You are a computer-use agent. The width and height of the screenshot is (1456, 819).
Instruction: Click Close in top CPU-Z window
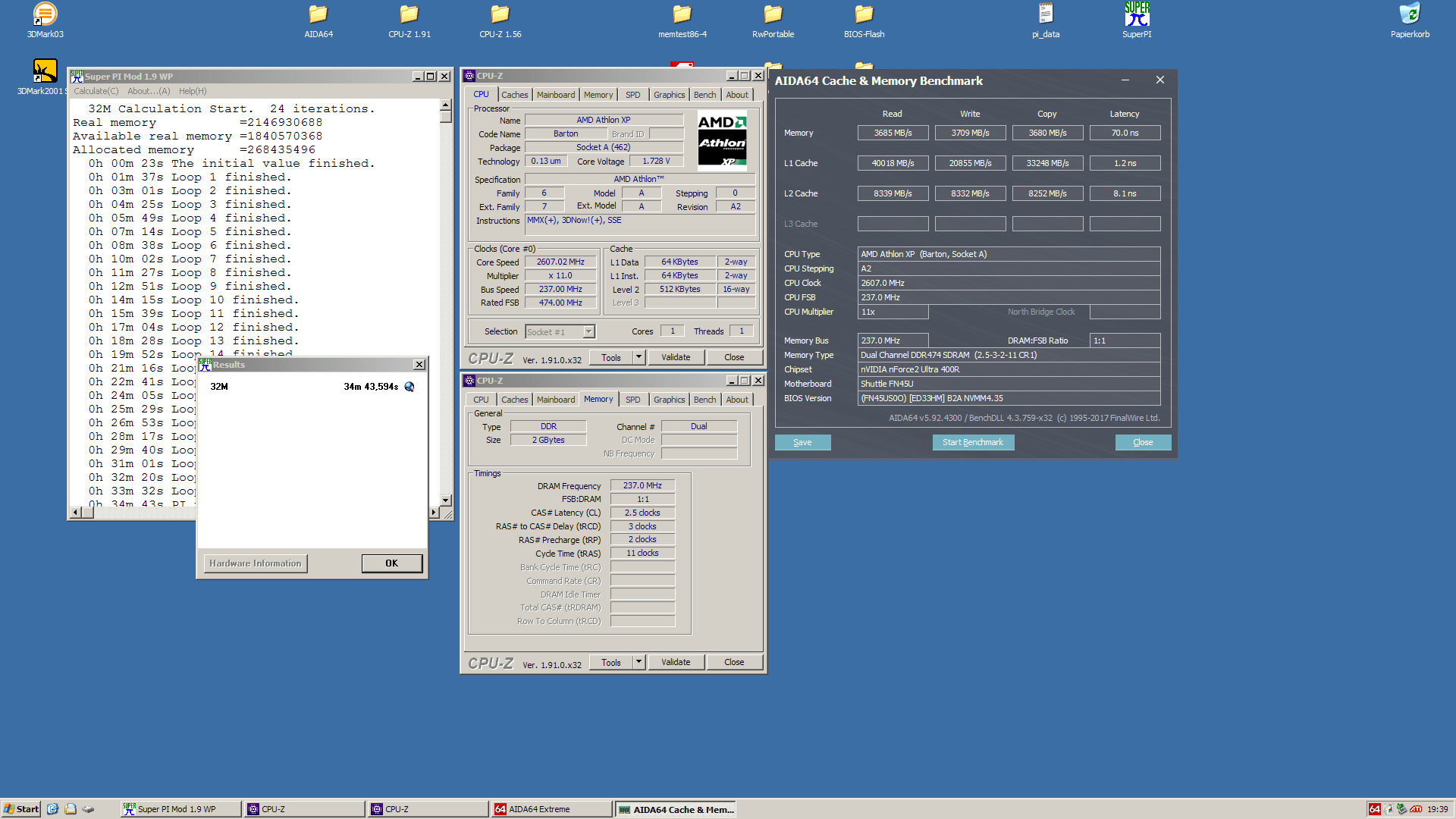click(x=734, y=357)
